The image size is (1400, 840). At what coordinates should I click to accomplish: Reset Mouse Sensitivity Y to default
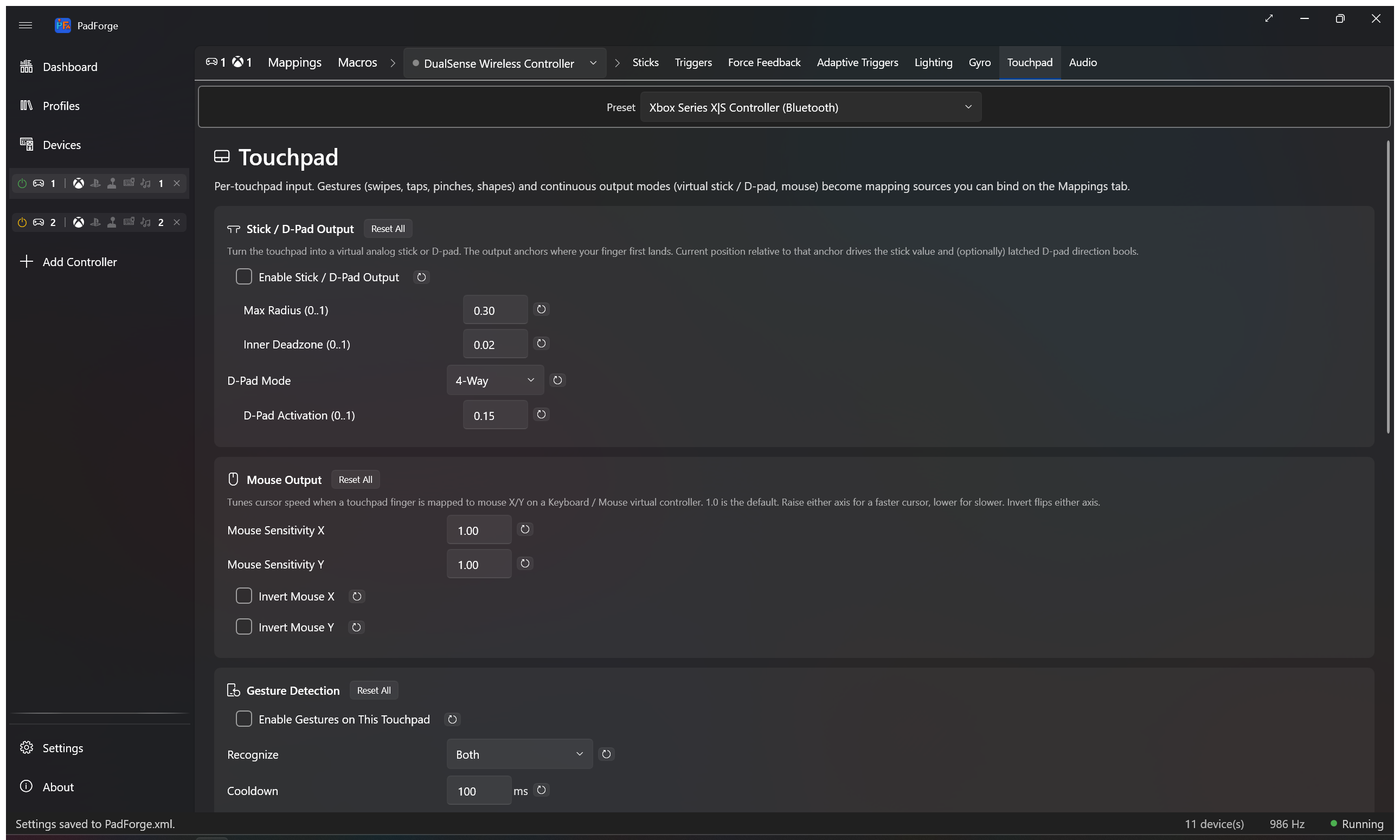point(525,564)
